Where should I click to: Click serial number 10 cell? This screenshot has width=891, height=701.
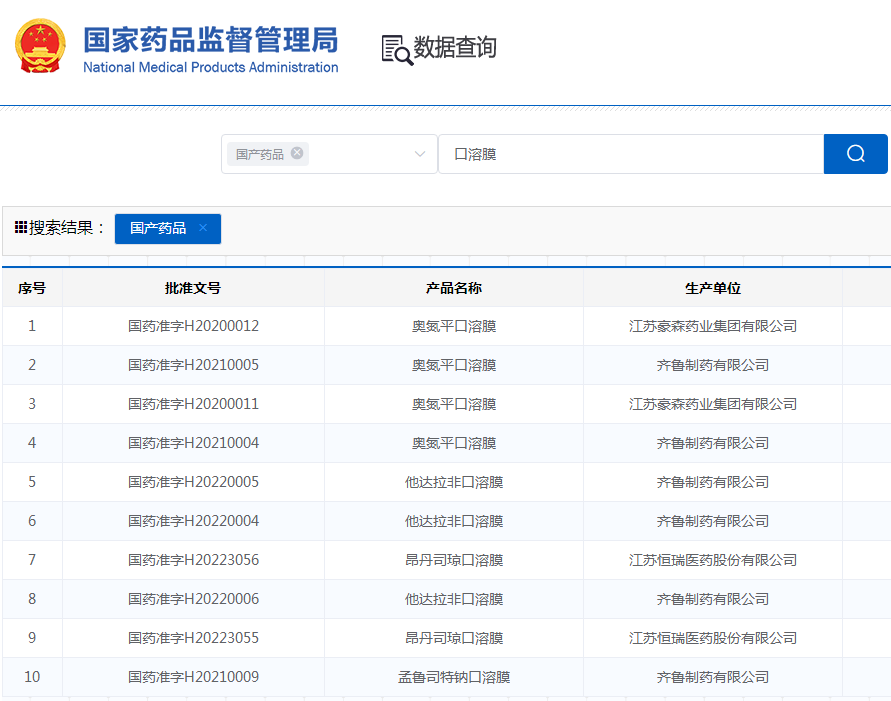pyautogui.click(x=32, y=677)
